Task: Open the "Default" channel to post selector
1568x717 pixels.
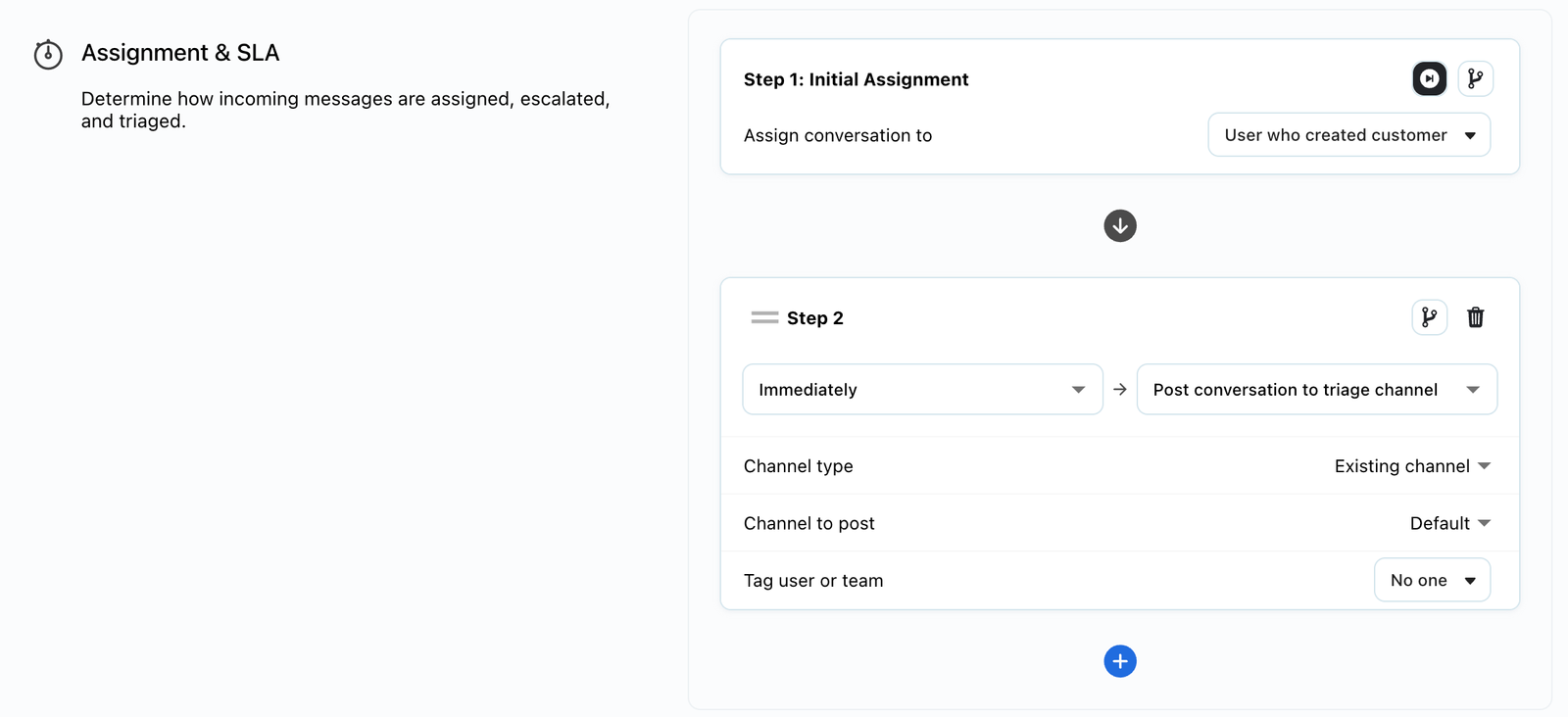Action: [x=1449, y=523]
